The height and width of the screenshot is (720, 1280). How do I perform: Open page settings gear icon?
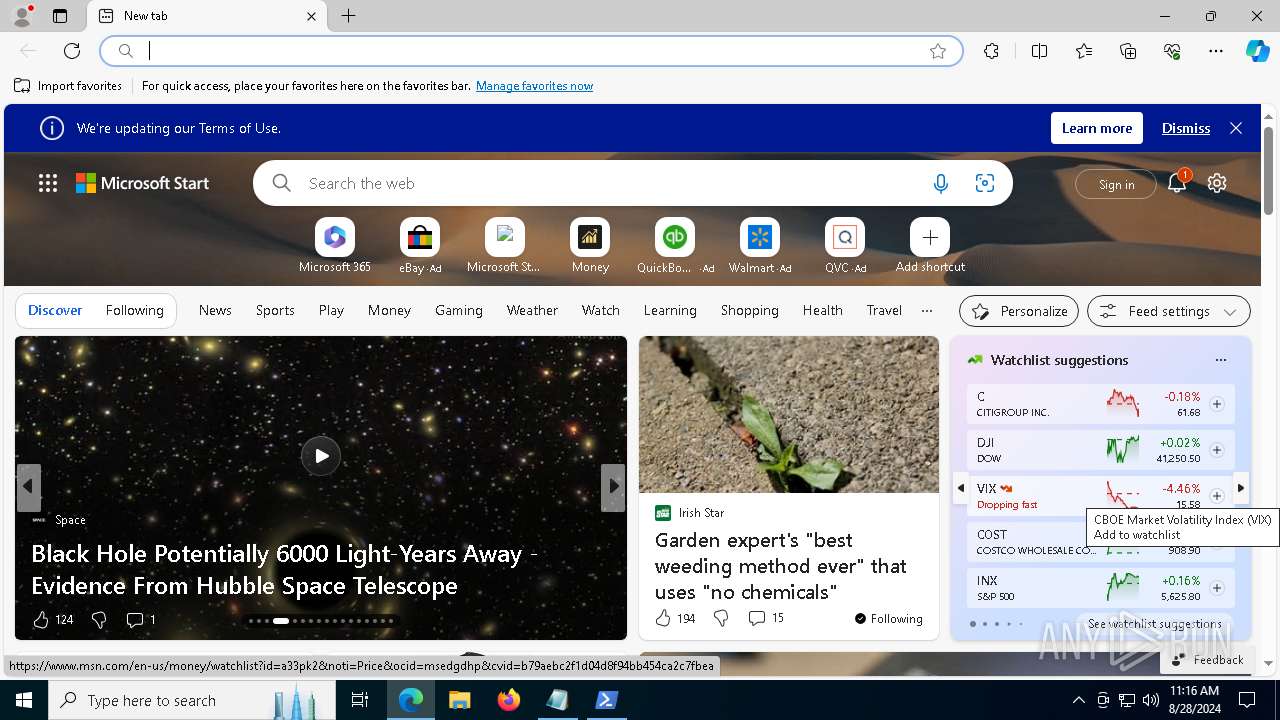(x=1217, y=183)
